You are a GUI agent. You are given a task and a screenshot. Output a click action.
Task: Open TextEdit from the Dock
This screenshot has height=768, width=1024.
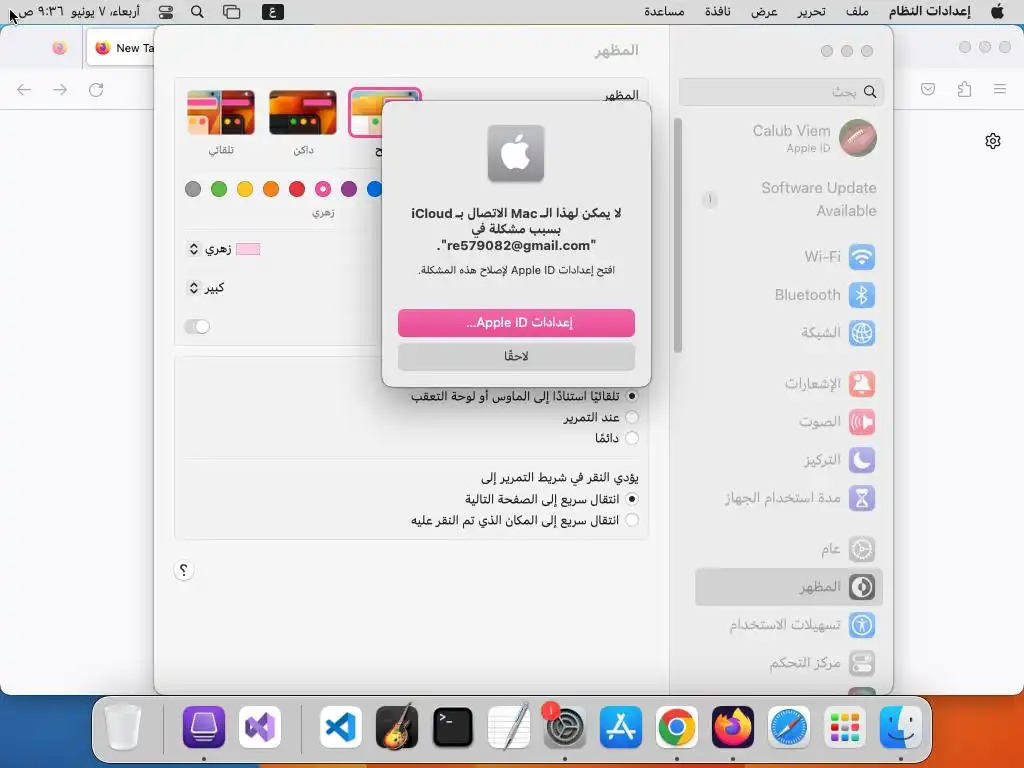(509, 727)
